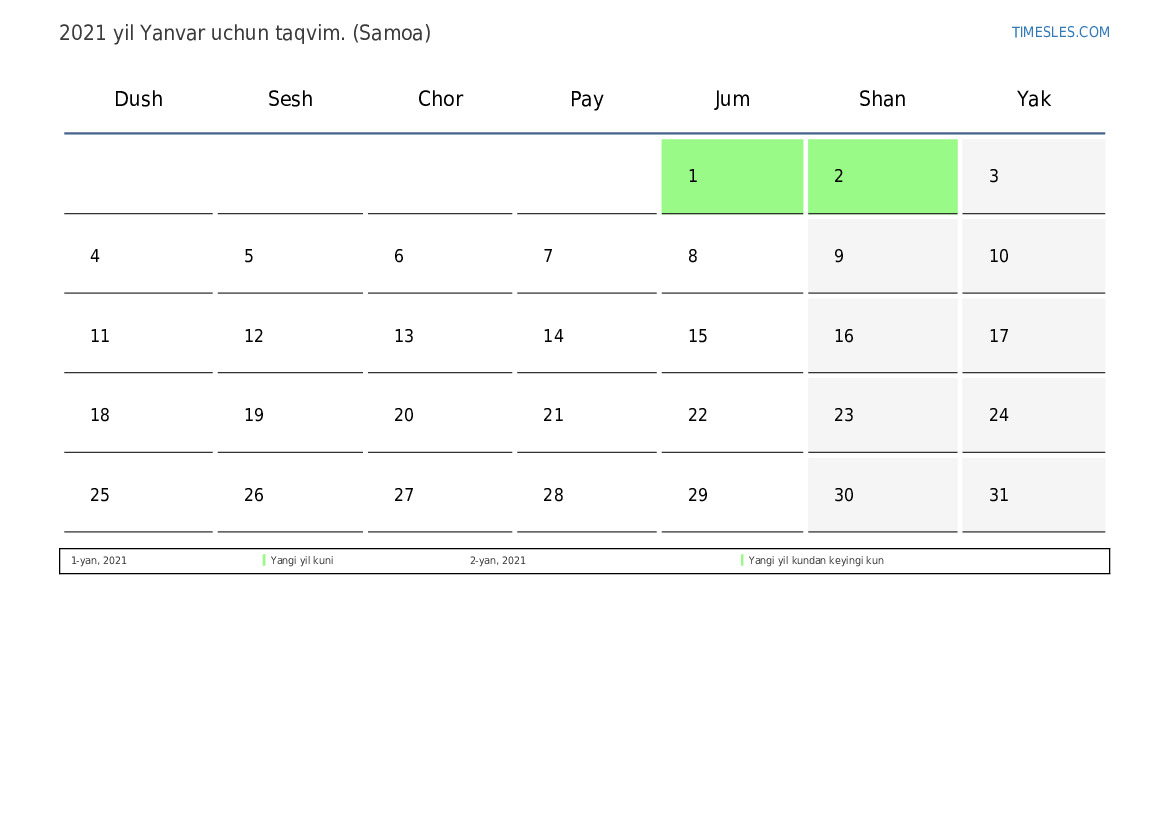Viewport: 1169px width, 827px height.
Task: Click green color marker beside 'Yangi yil kuni'
Action: point(264,561)
